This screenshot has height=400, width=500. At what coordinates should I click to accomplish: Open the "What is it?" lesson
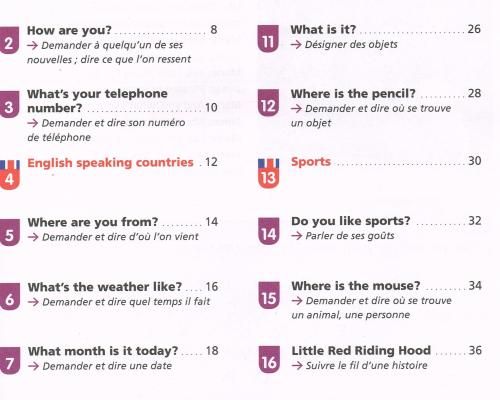323,29
